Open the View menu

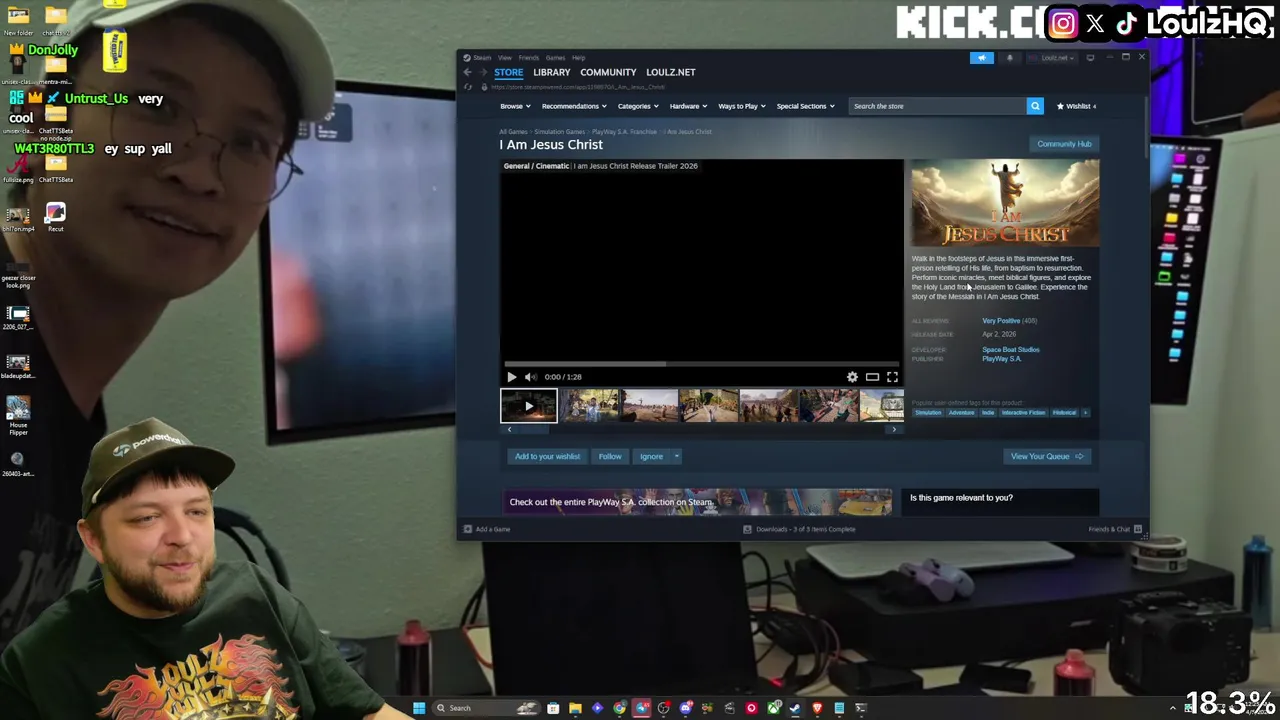[505, 58]
